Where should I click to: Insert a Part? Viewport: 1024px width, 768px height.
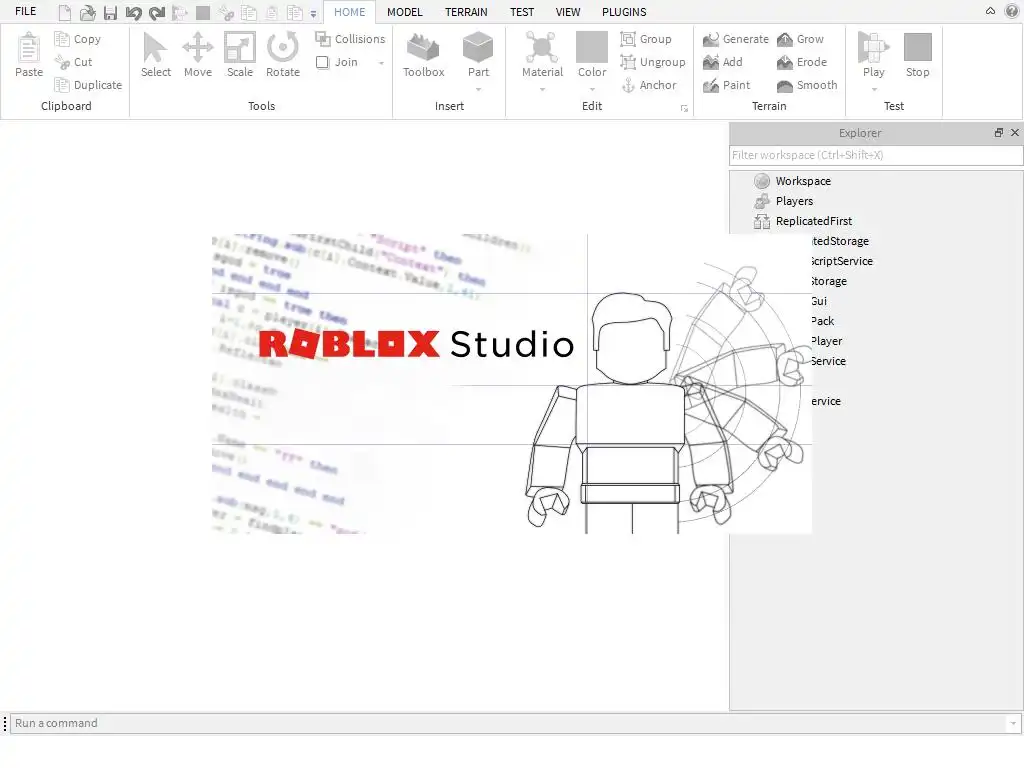[x=478, y=54]
